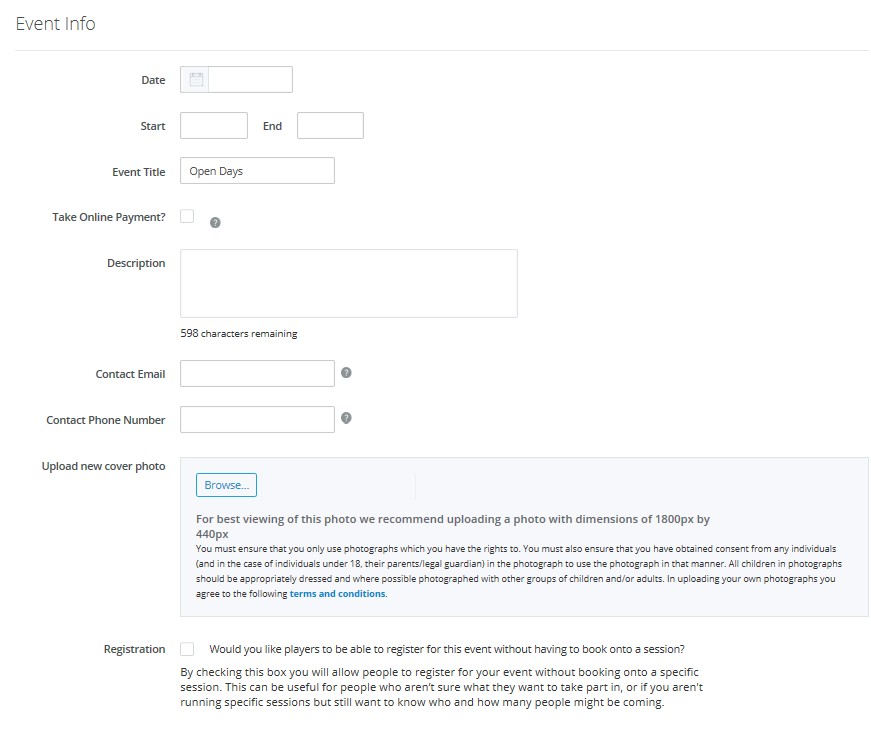This screenshot has height=730, width=871.
Task: Focus the Date input field
Action: 251,79
